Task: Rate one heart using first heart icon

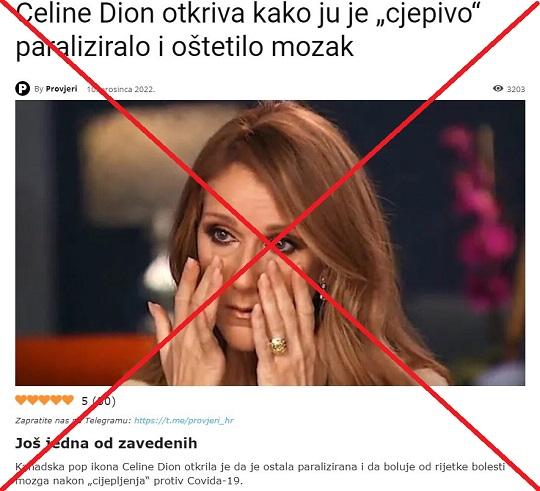Action: (x=21, y=400)
